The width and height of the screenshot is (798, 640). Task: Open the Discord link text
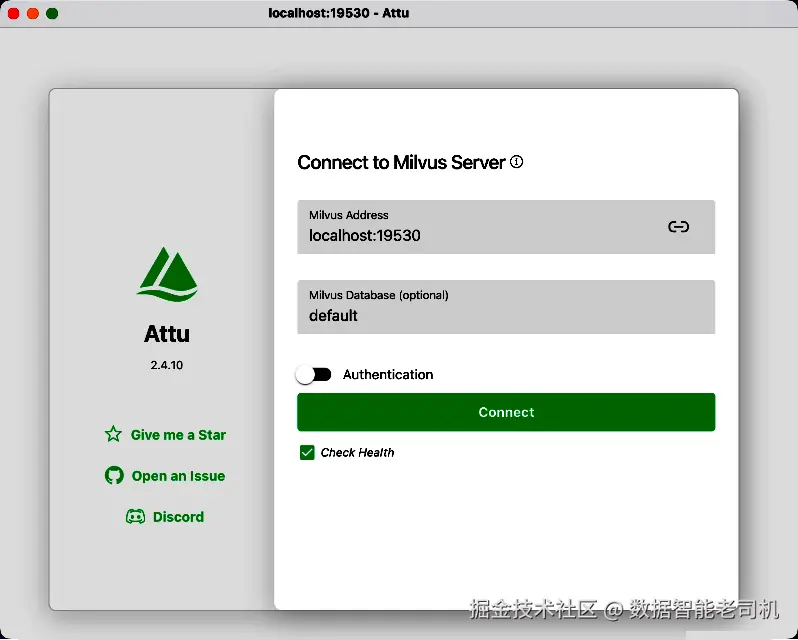tap(178, 517)
